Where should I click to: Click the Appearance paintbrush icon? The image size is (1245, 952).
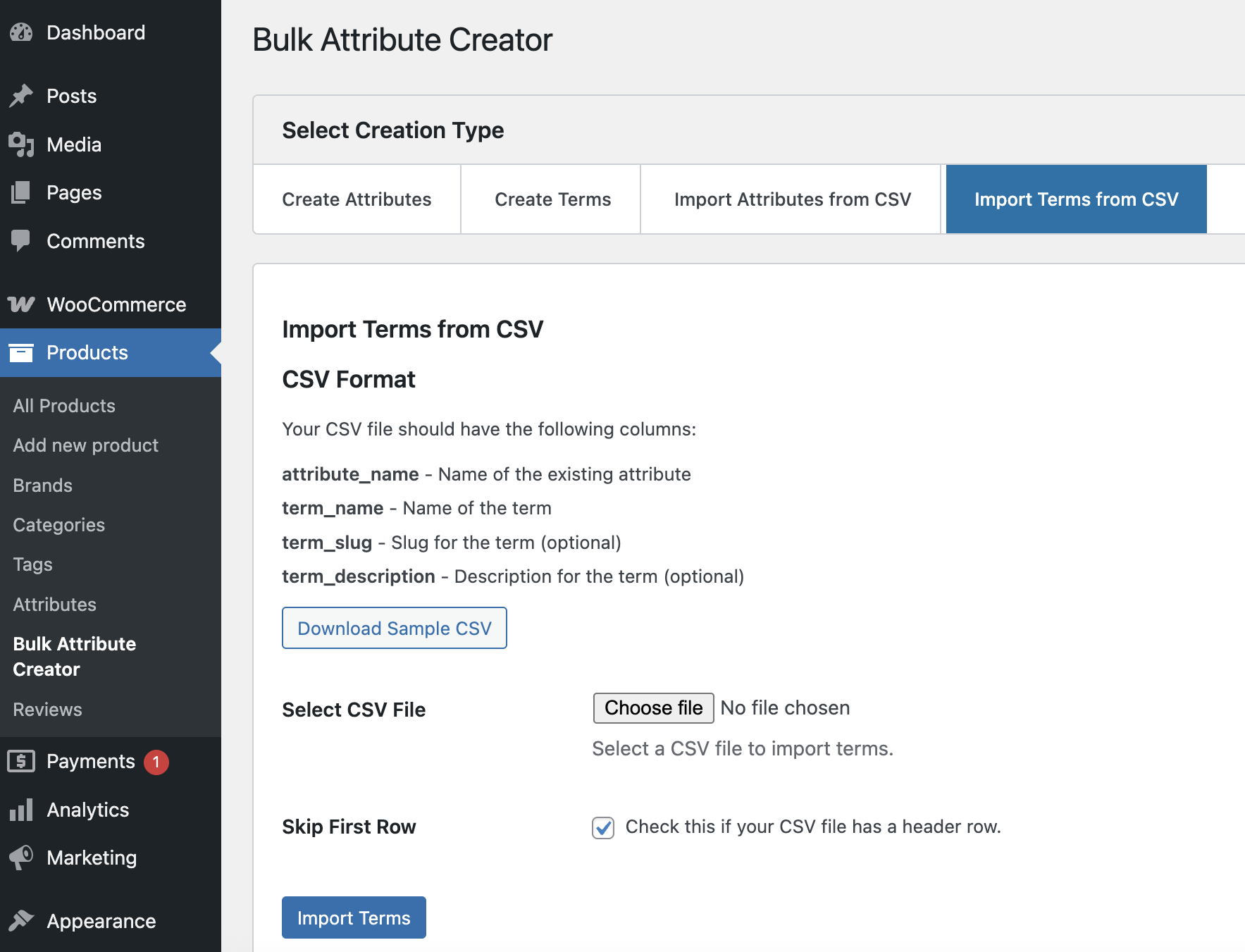tap(21, 921)
